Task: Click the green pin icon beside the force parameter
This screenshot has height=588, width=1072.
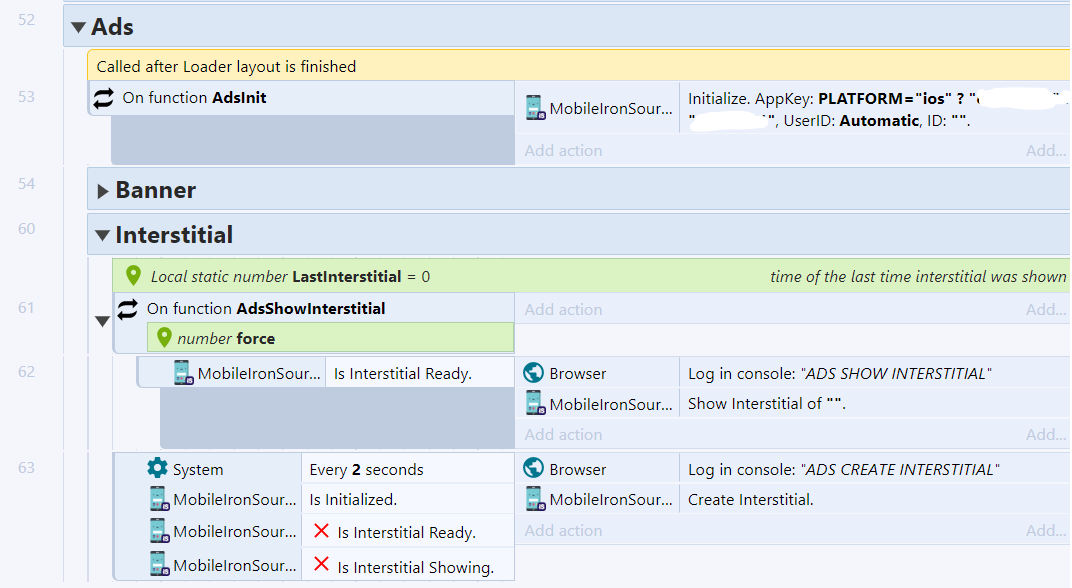Action: (164, 336)
